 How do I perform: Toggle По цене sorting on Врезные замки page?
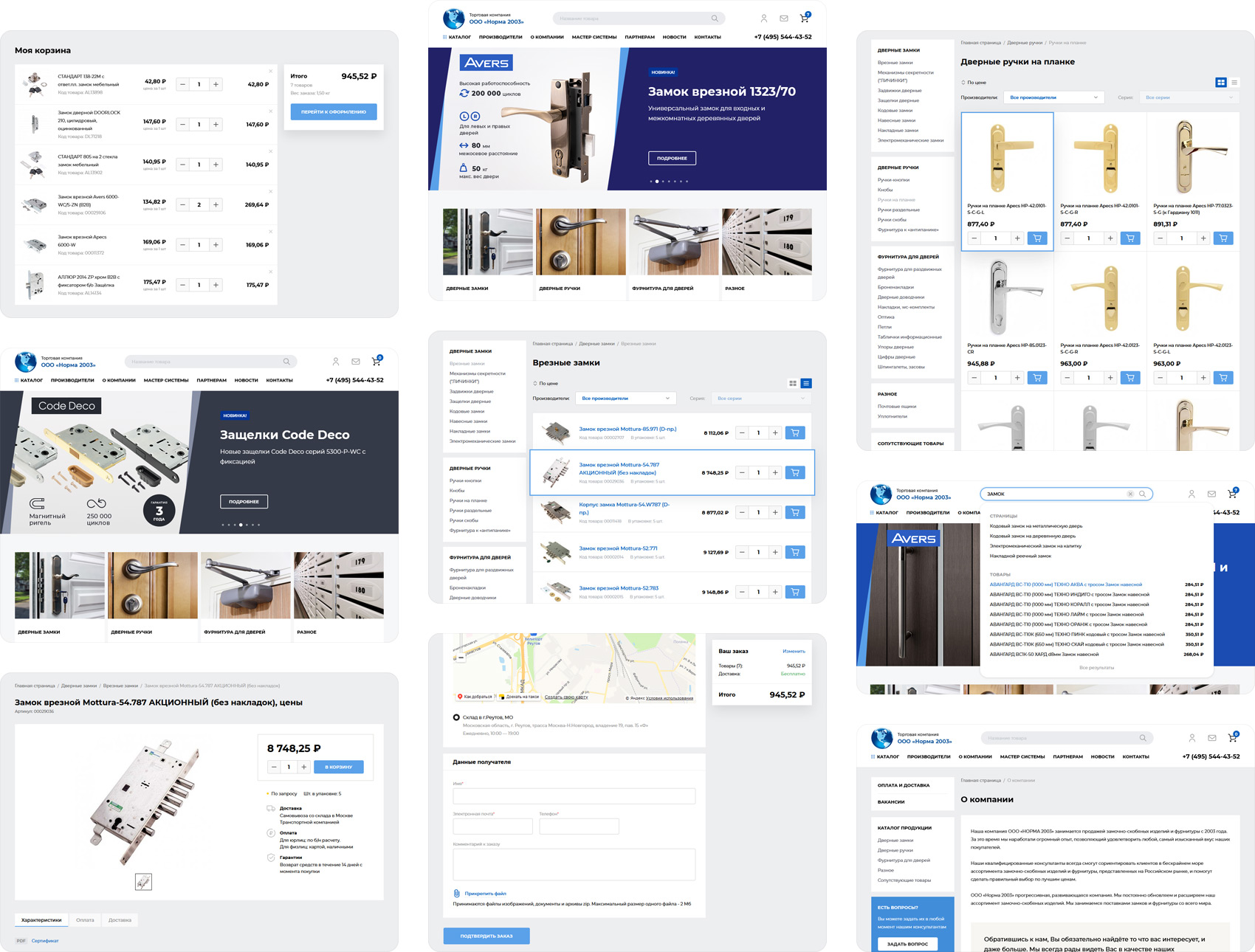click(x=546, y=384)
